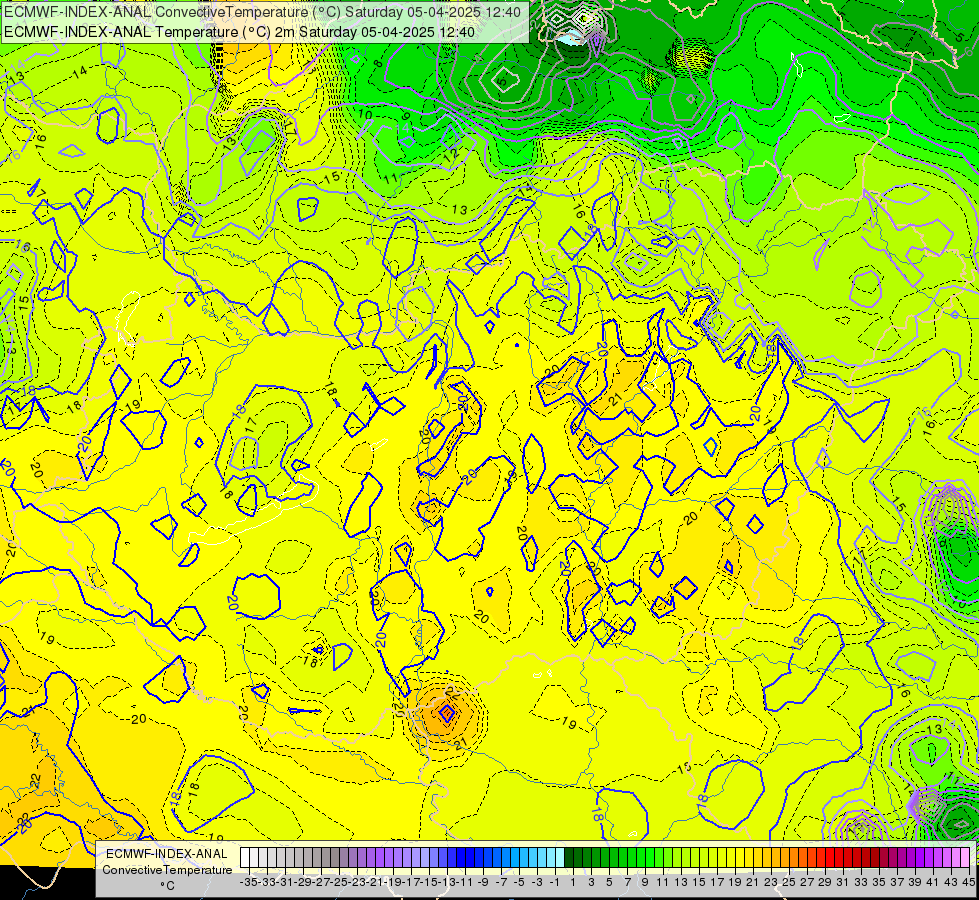Click the ConvectiveTemperature label in the legend
The image size is (979, 900).
pos(167,869)
